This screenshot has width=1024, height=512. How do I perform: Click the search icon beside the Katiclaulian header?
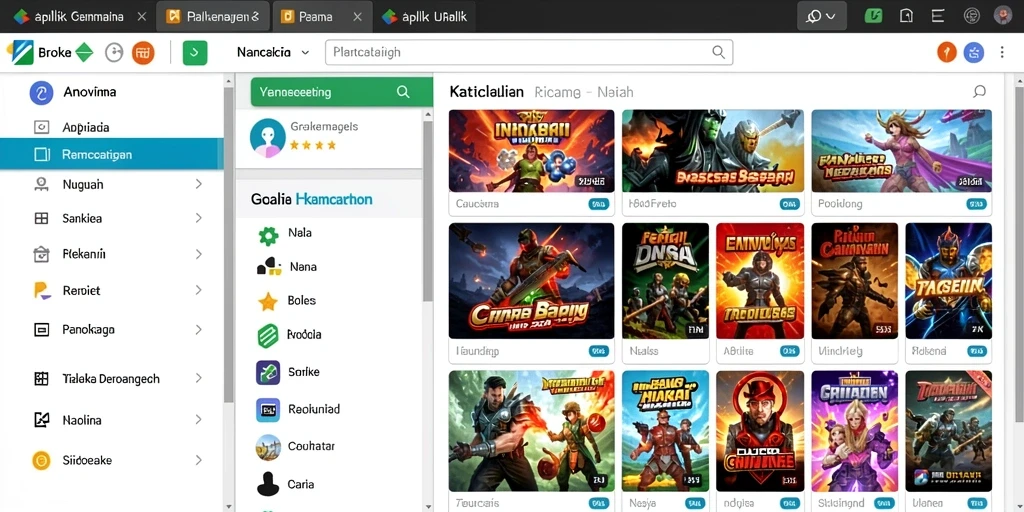(979, 92)
